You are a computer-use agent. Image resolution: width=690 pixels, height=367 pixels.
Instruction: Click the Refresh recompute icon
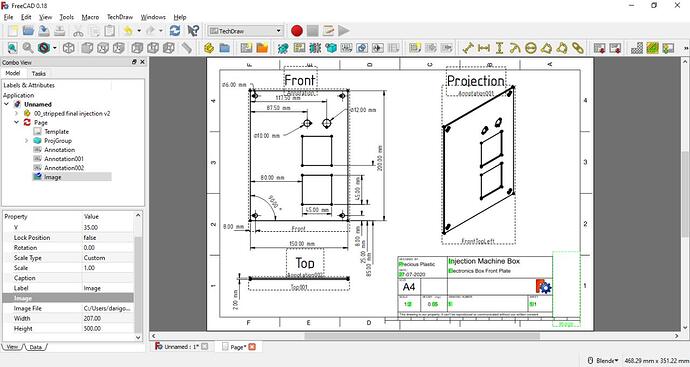175,31
